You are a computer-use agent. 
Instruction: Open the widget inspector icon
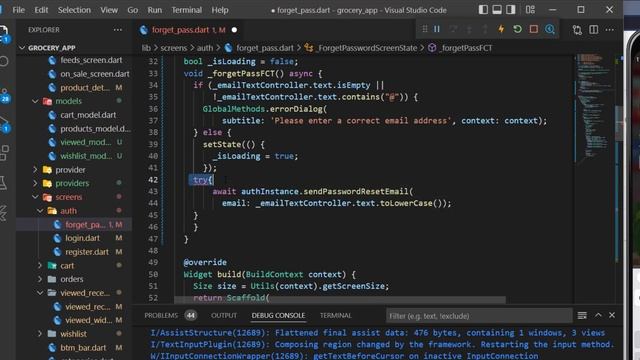(550, 29)
